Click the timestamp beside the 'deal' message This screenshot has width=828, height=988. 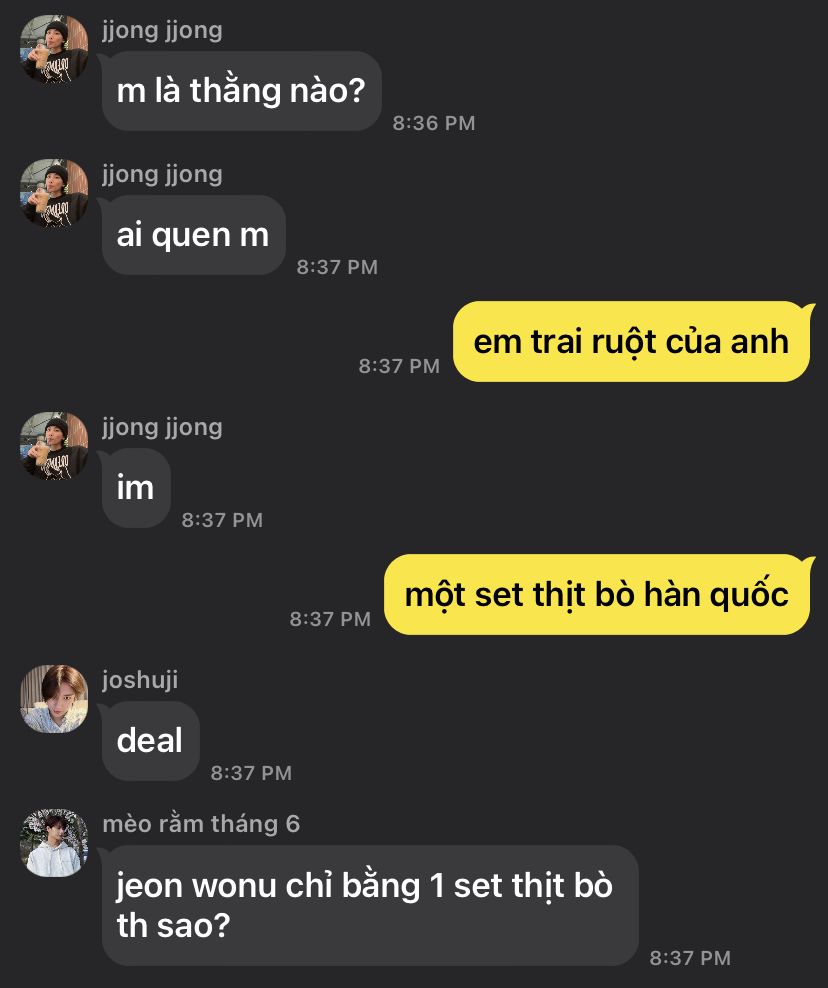pyautogui.click(x=251, y=773)
